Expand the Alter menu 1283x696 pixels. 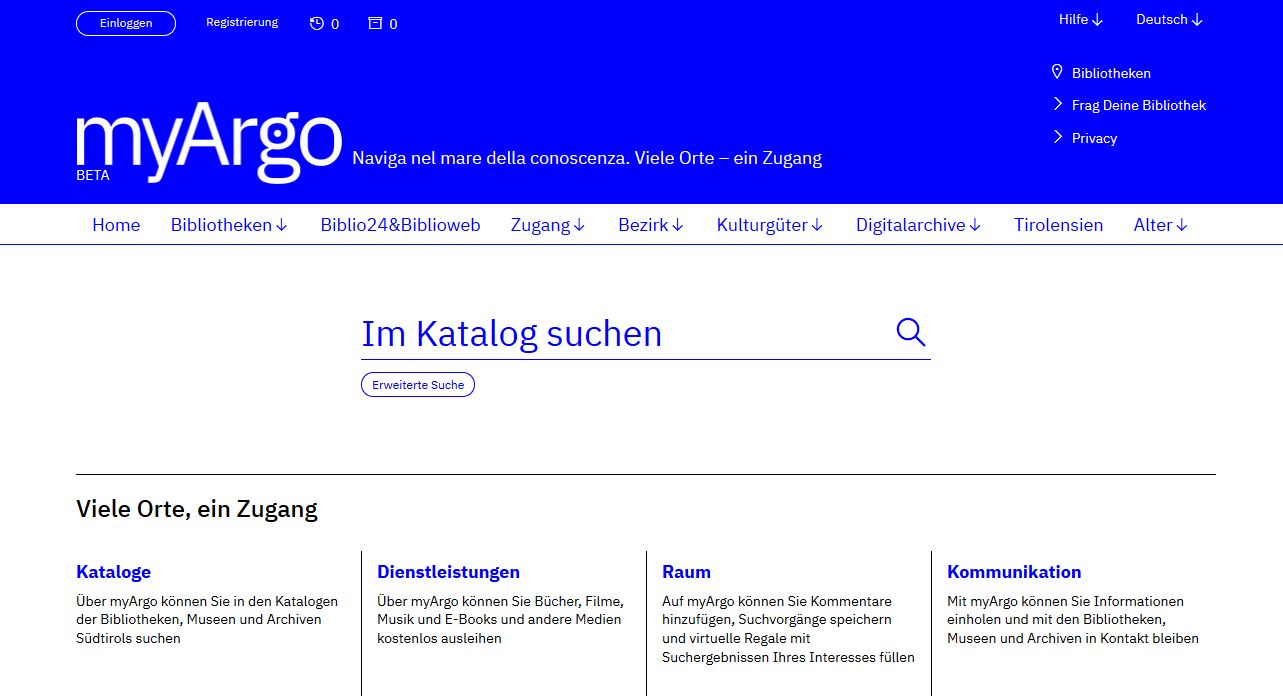[x=1161, y=225]
